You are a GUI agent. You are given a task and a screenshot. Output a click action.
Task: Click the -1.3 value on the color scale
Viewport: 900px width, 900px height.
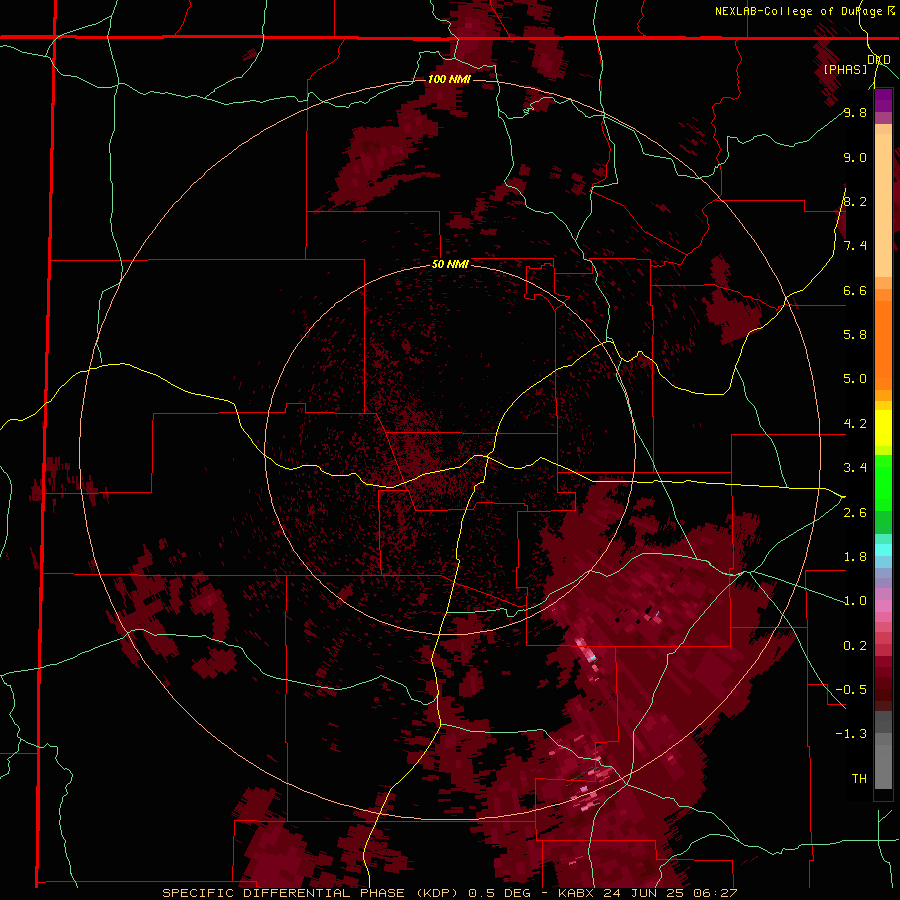(x=852, y=734)
